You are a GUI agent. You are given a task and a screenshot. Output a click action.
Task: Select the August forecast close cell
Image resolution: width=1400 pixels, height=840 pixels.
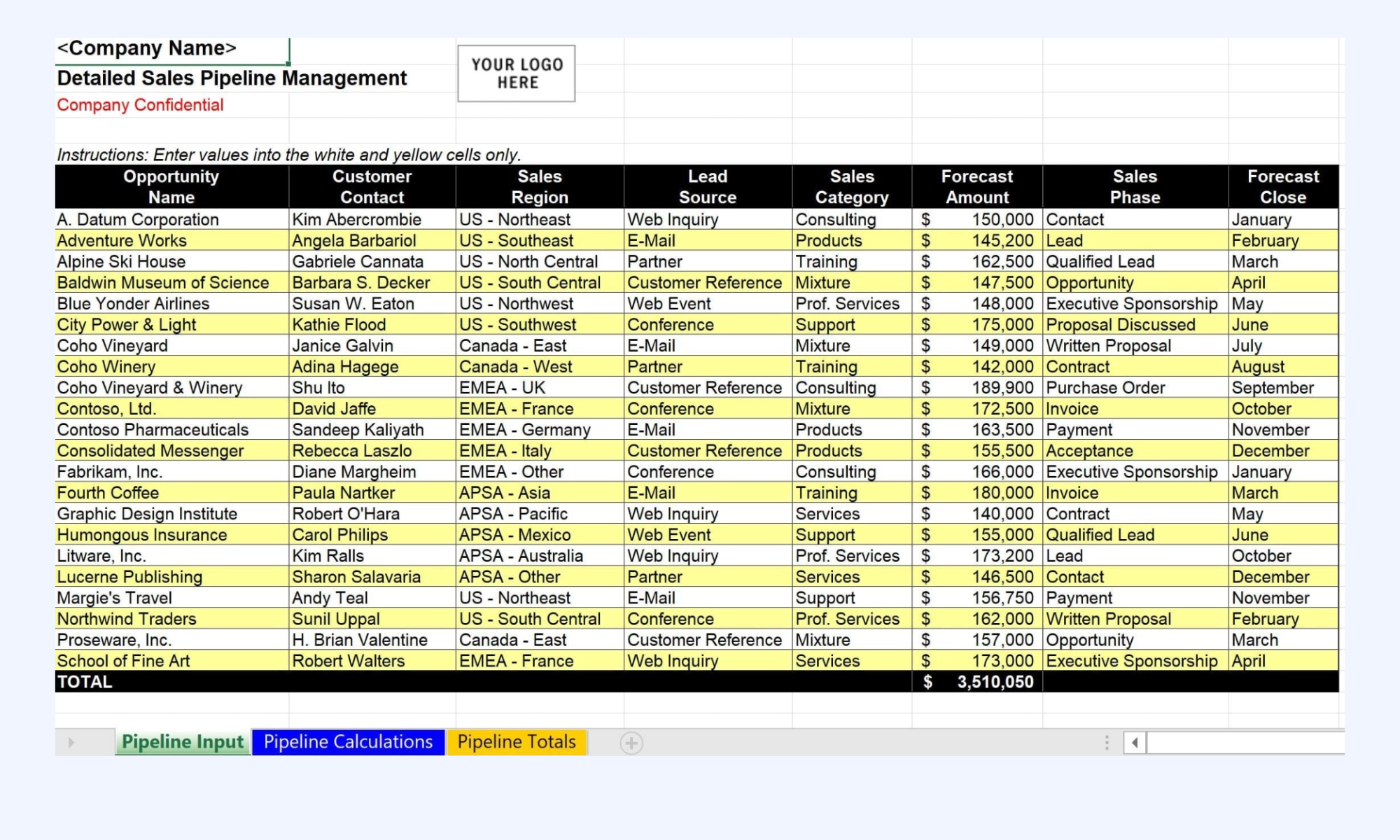tap(1283, 366)
